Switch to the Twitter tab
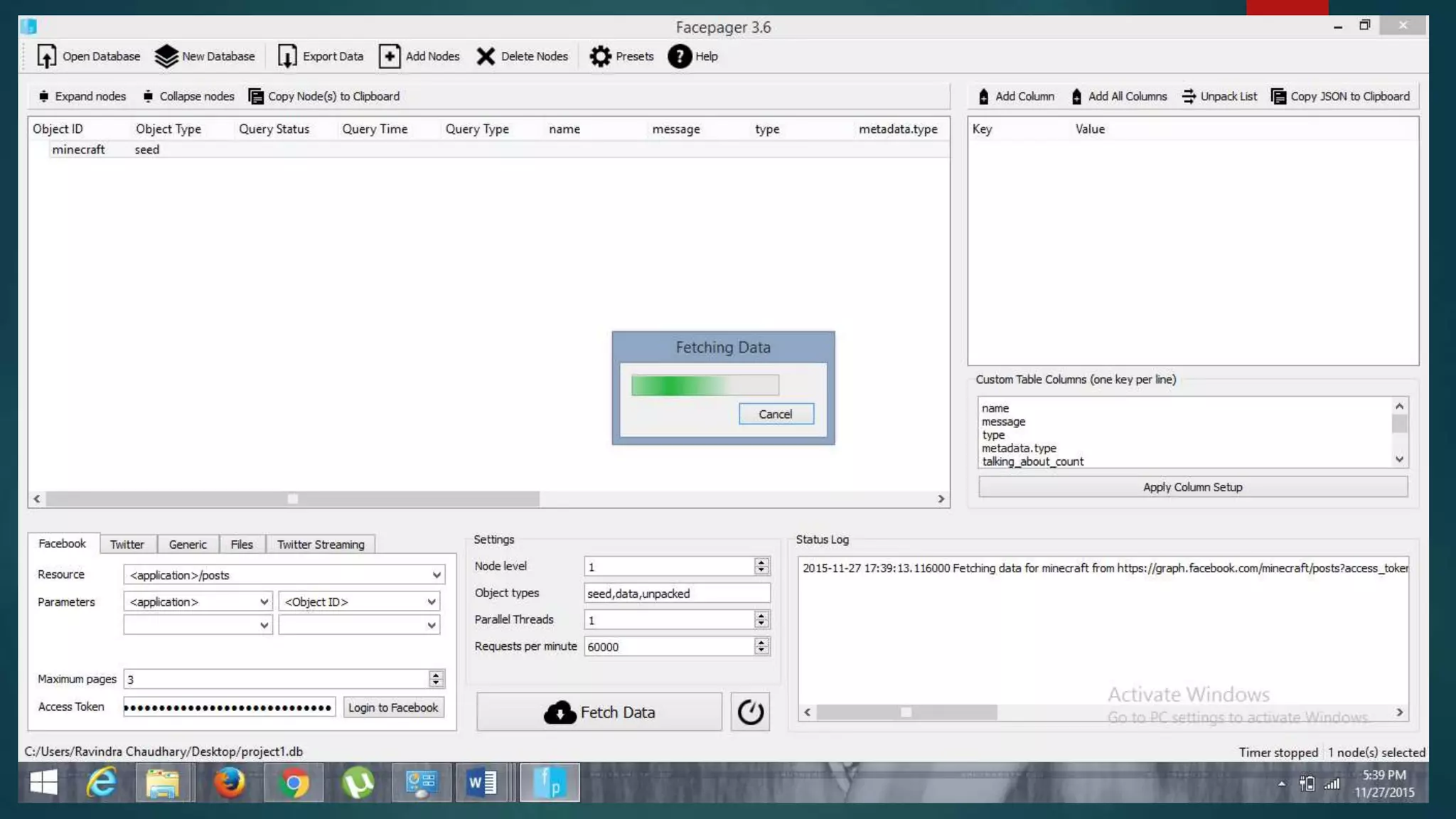Image resolution: width=1456 pixels, height=819 pixels. (x=127, y=544)
